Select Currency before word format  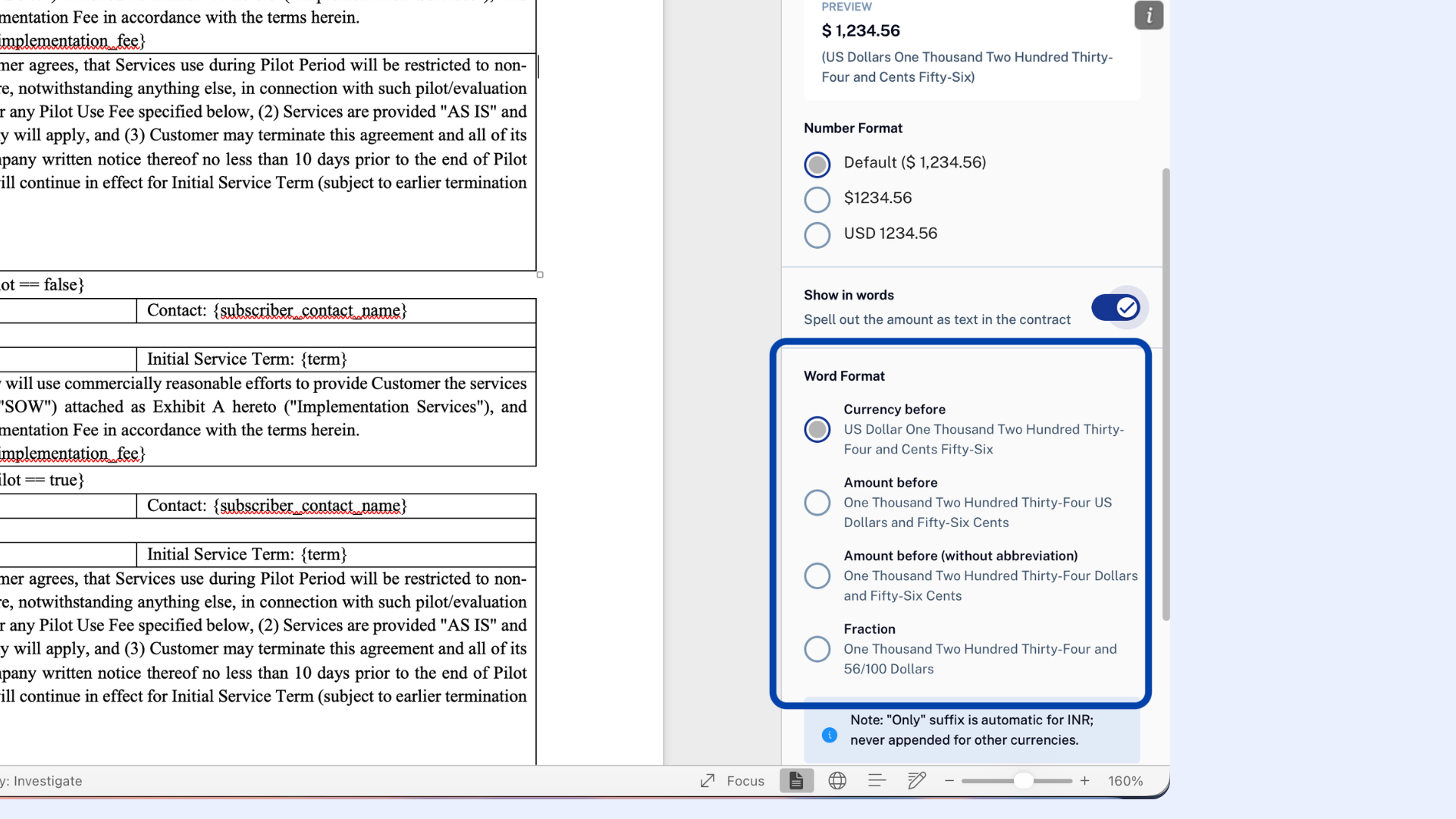(817, 429)
